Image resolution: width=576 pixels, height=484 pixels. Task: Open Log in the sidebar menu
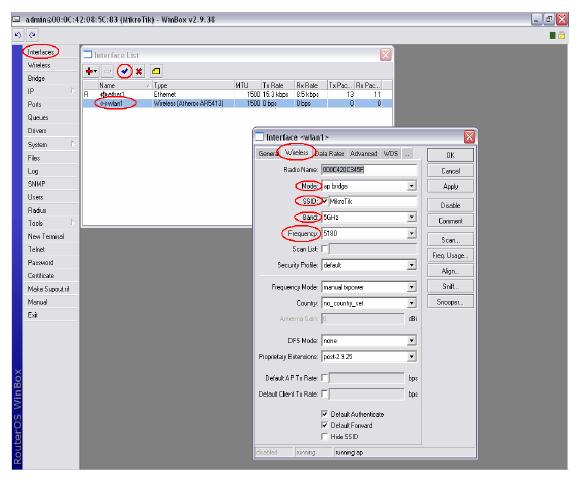coord(33,171)
